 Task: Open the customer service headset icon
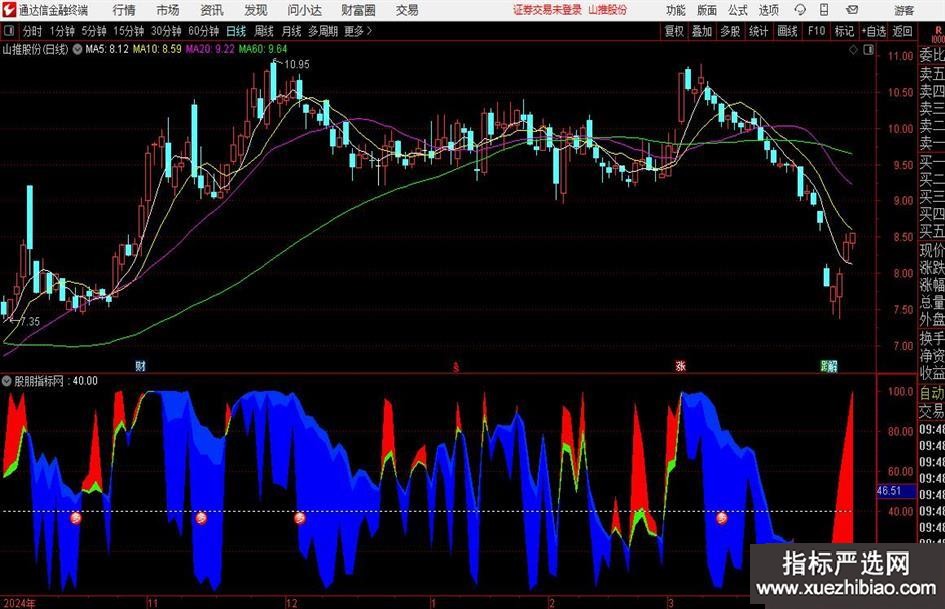[x=800, y=10]
